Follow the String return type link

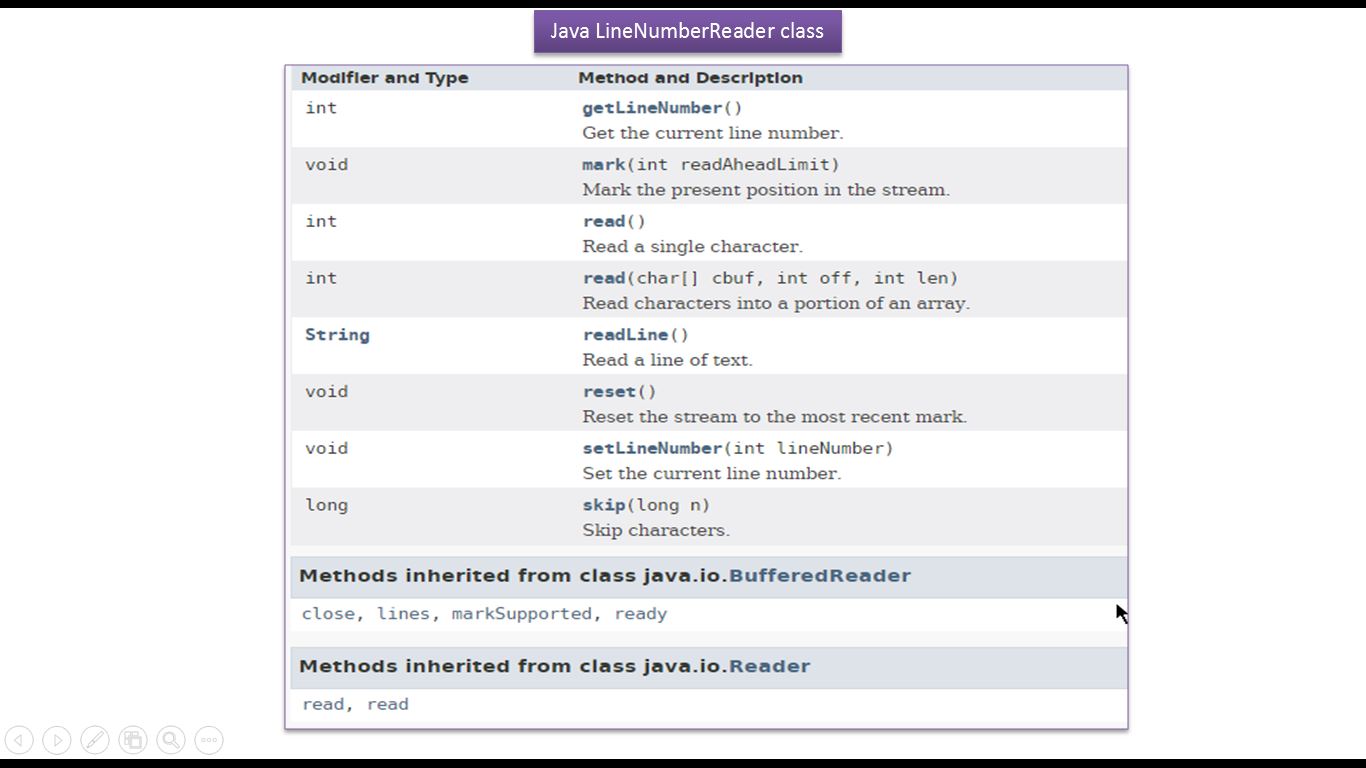tap(337, 335)
